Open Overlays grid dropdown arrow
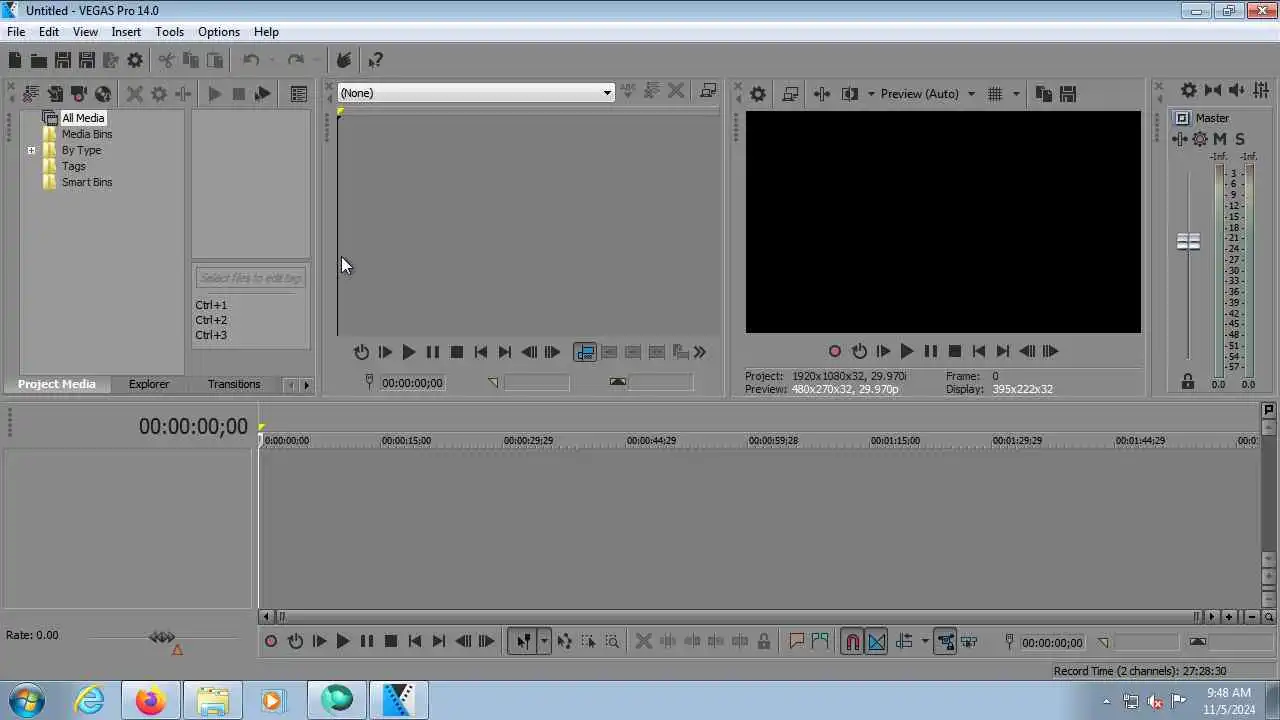This screenshot has width=1280, height=720. coord(1016,94)
